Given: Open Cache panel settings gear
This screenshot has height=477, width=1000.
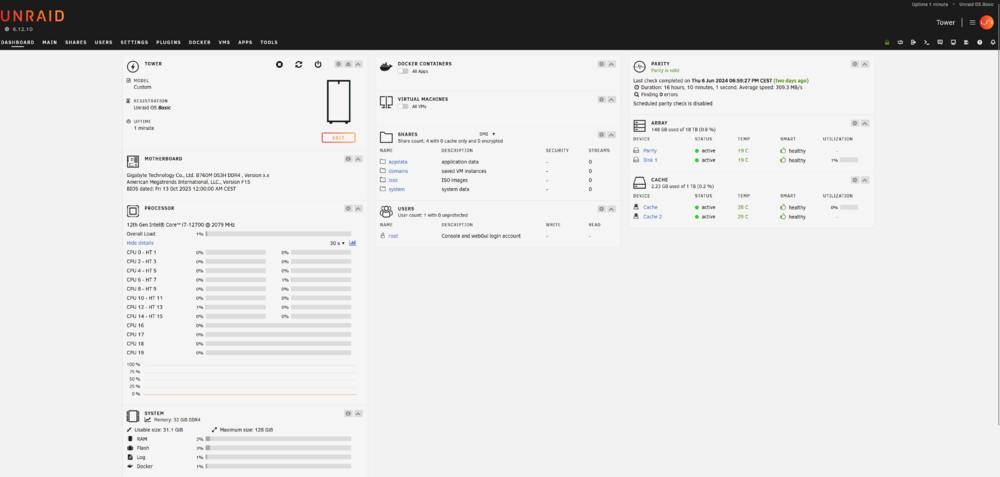Looking at the screenshot, I should pos(855,180).
